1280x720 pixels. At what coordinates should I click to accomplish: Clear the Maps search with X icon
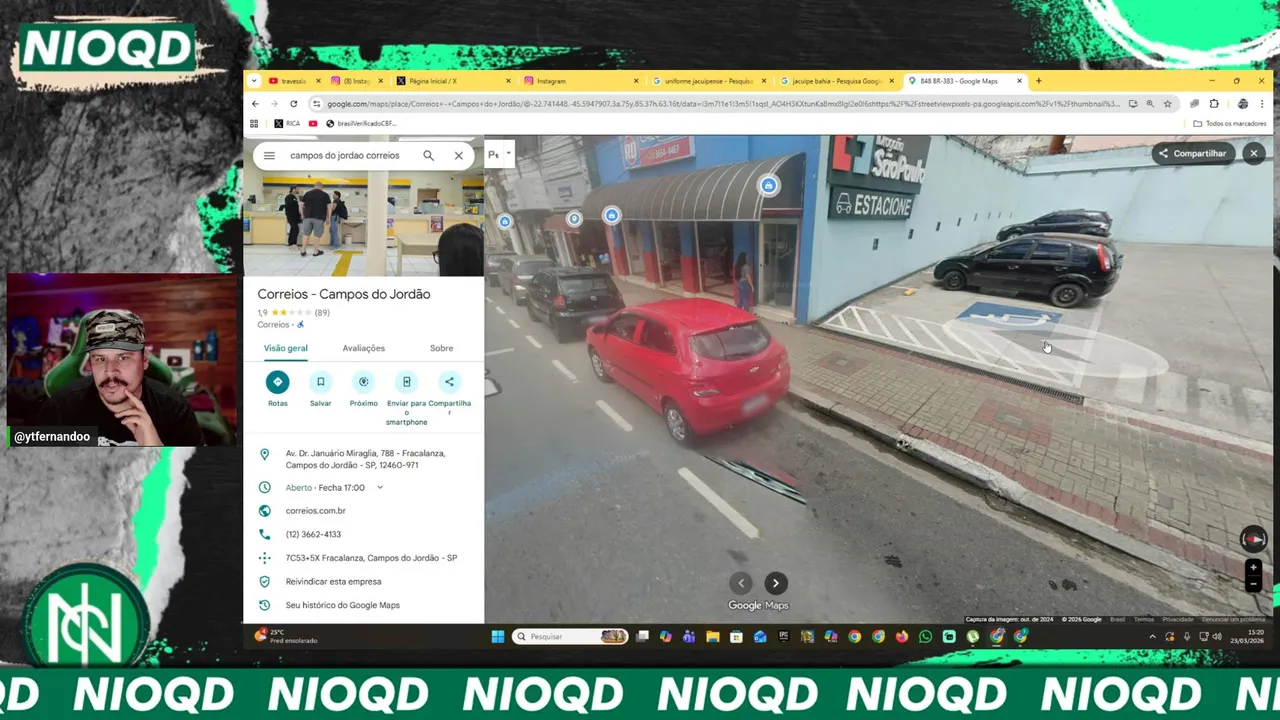click(459, 156)
